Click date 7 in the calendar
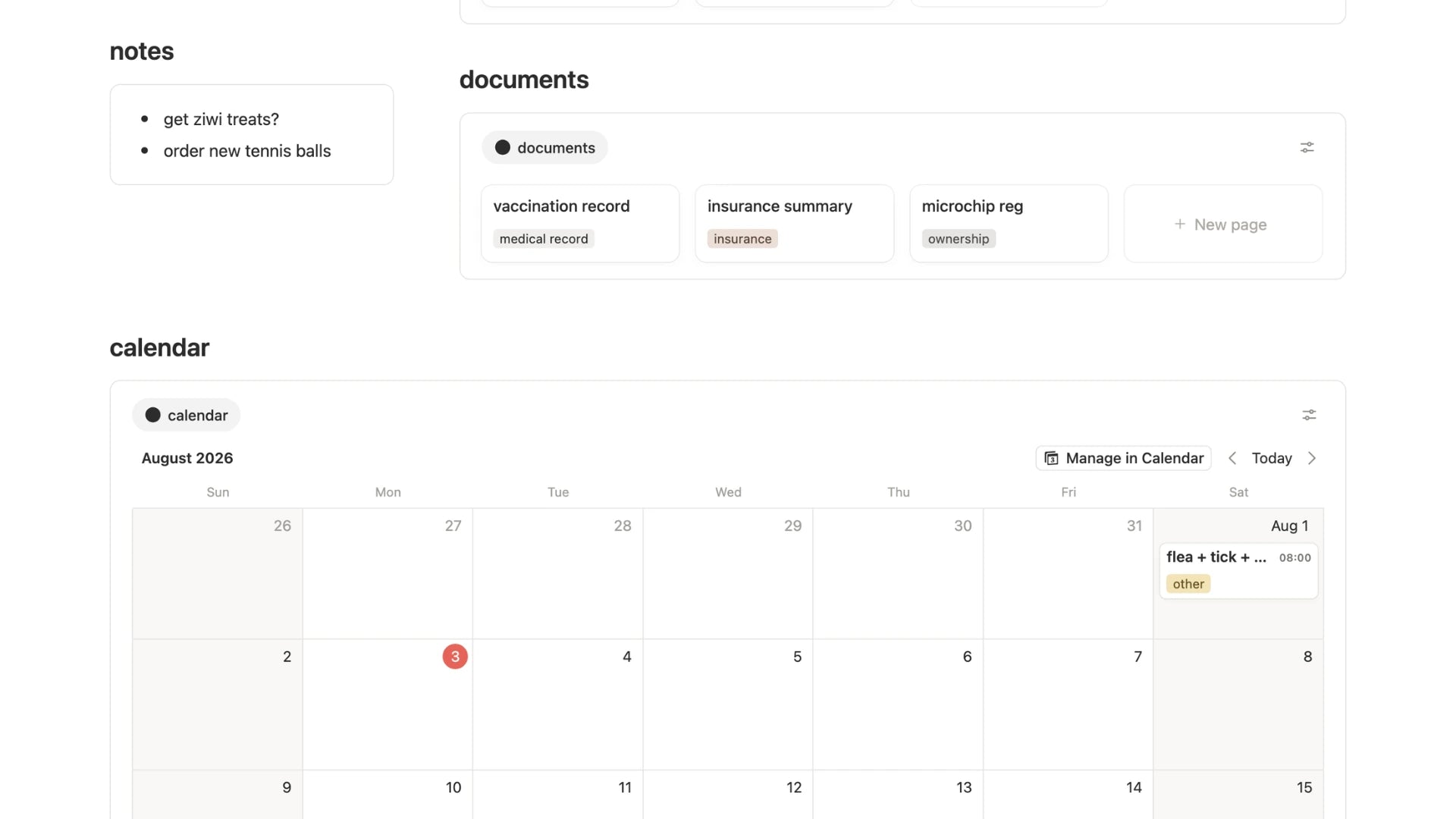The image size is (1456, 819). [1137, 657]
